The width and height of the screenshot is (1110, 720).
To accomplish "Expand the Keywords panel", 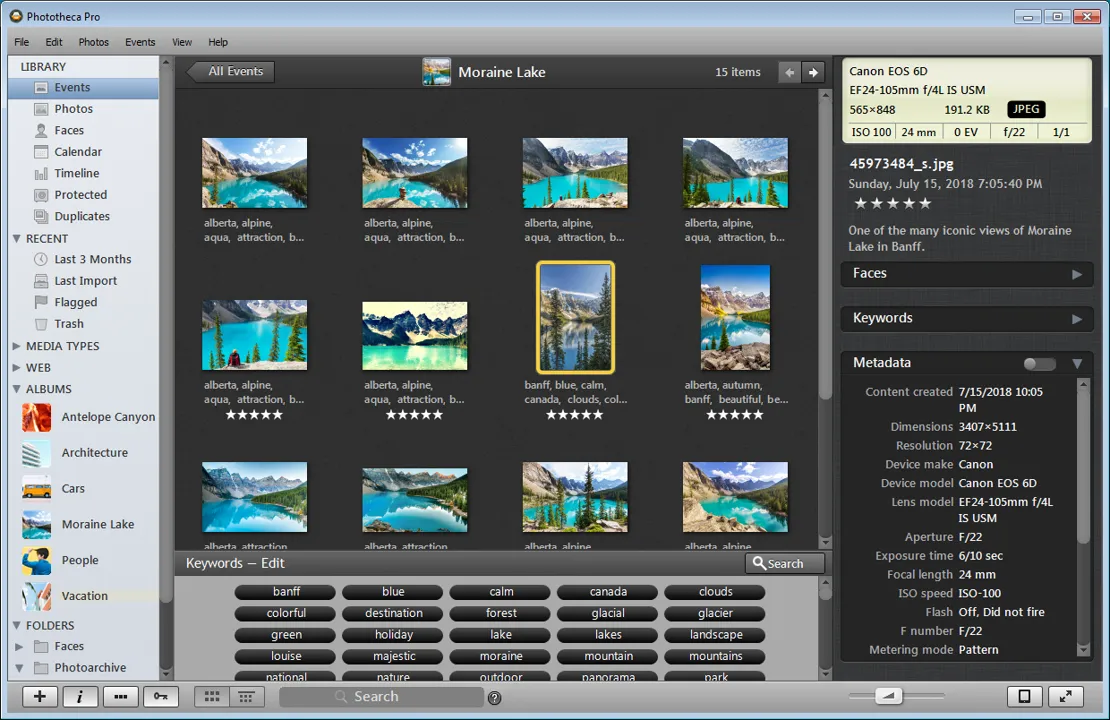I will (x=1077, y=319).
